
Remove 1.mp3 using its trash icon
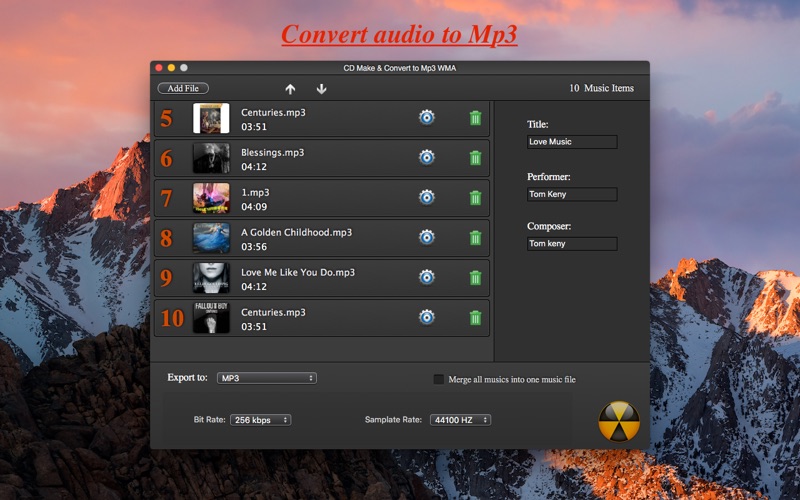point(475,197)
